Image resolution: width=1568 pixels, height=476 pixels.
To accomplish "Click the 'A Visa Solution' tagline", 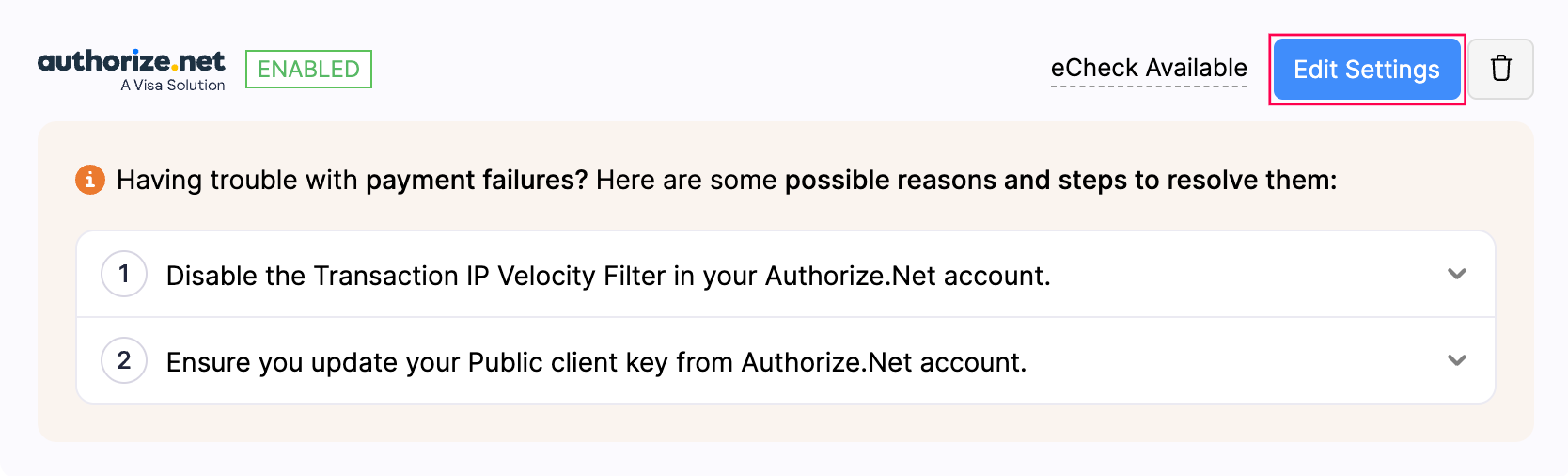I will point(173,86).
